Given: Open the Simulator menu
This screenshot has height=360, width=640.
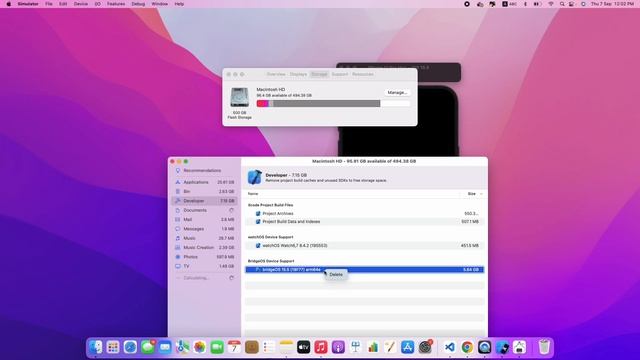Looking at the screenshot, I should [x=28, y=4].
